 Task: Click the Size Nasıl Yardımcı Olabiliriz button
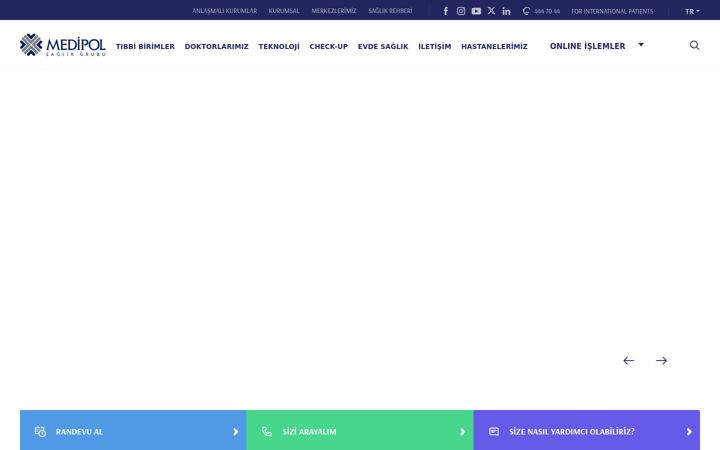pyautogui.click(x=586, y=430)
